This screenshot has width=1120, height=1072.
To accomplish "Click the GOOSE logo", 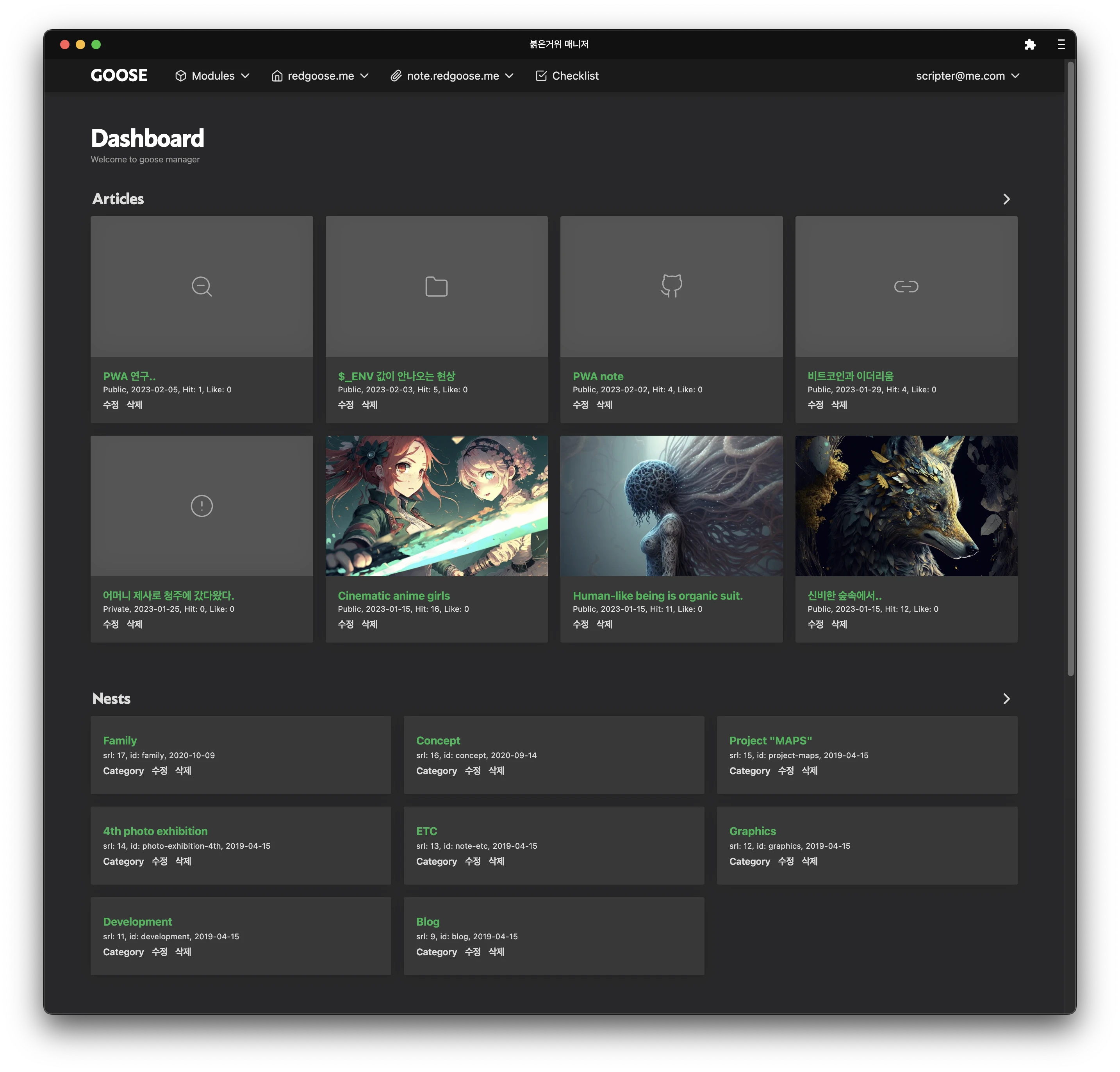I will tap(119, 75).
